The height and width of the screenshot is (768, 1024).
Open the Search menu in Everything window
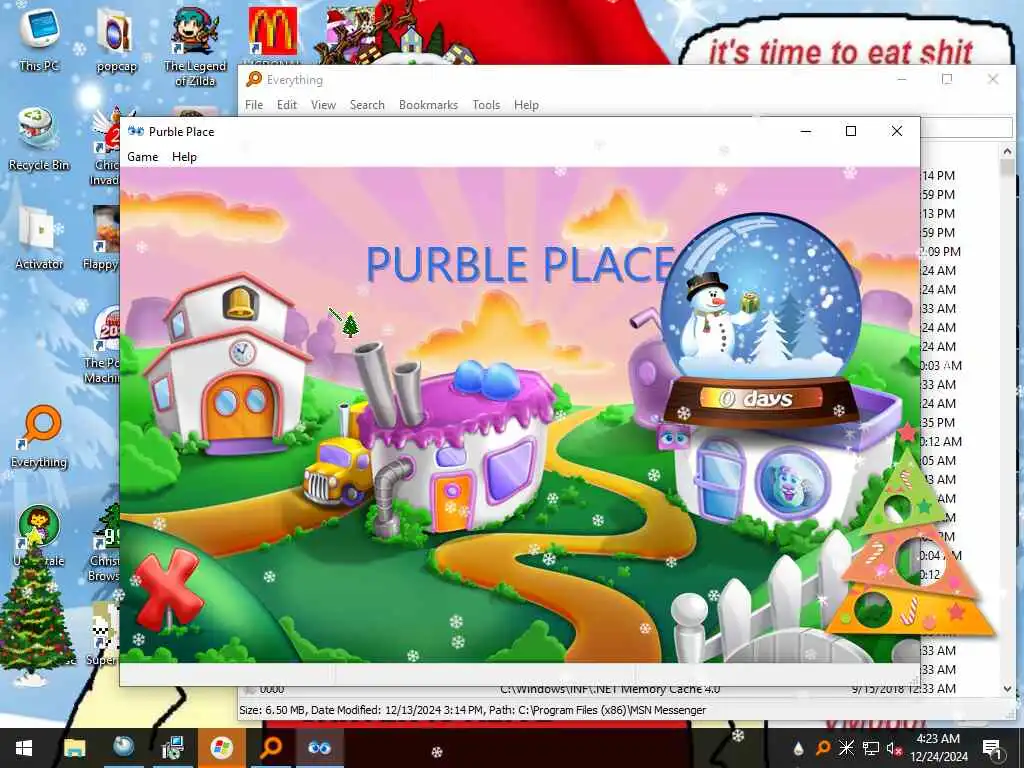click(x=366, y=104)
